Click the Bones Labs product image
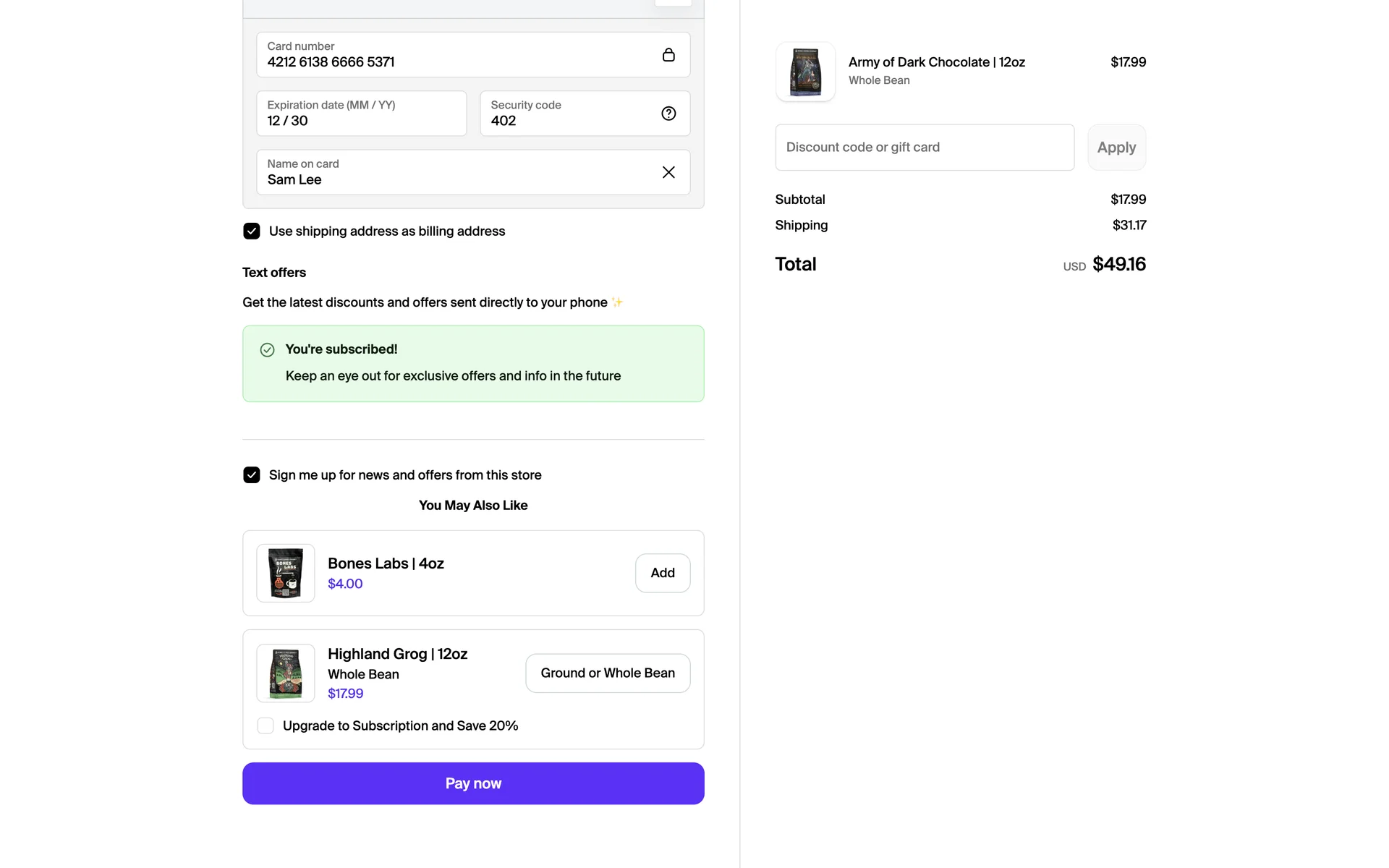This screenshot has width=1389, height=868. pyautogui.click(x=286, y=573)
